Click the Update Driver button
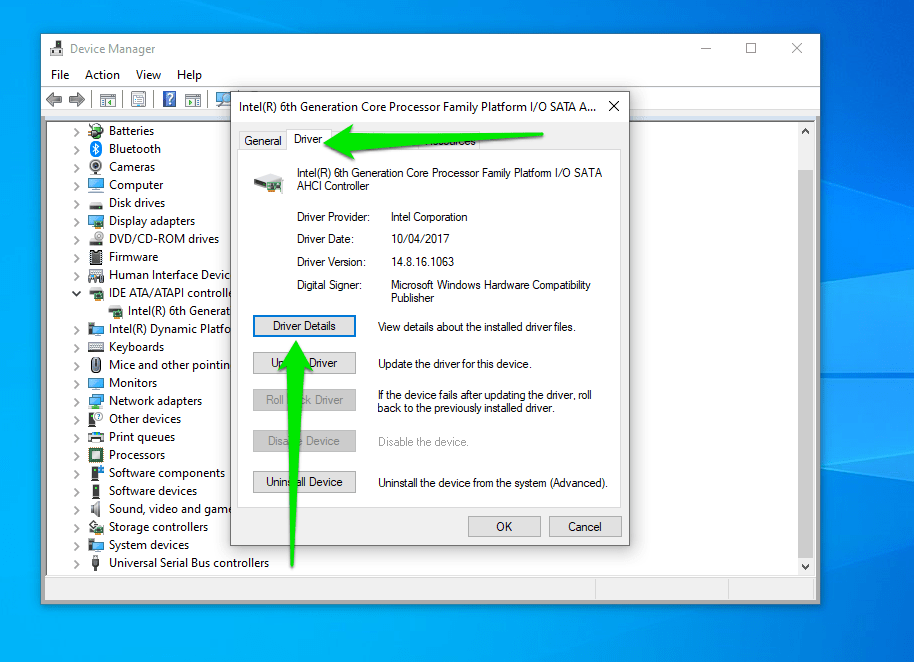This screenshot has height=662, width=914. (304, 363)
